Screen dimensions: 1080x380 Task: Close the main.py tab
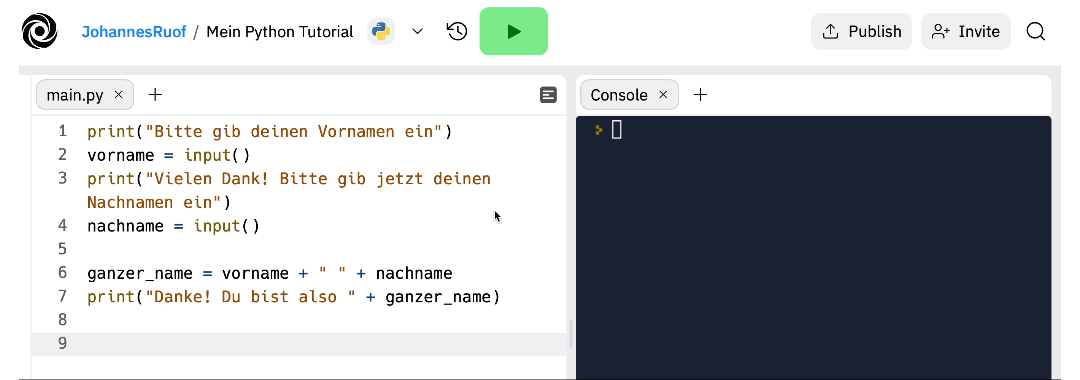118,95
